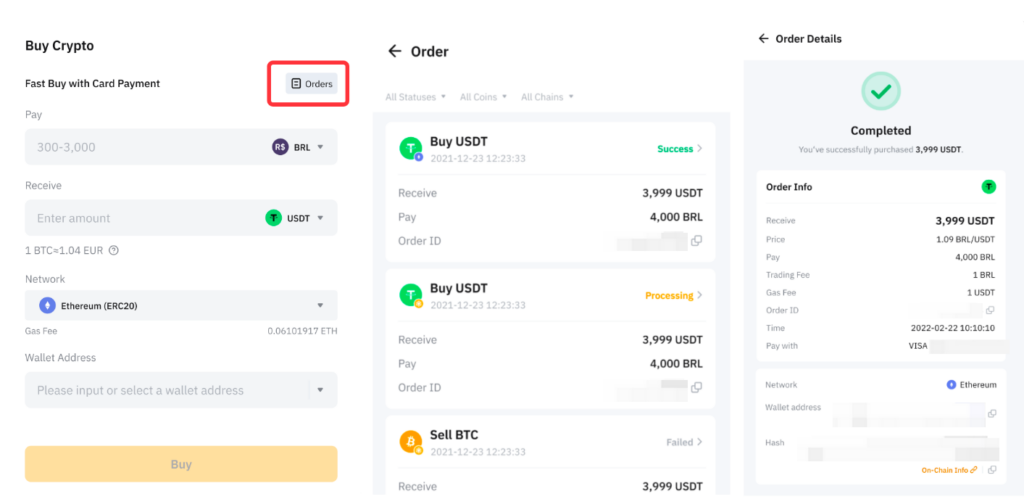Open the Failed Sell BTC order
This screenshot has height=499, width=1024.
551,442
